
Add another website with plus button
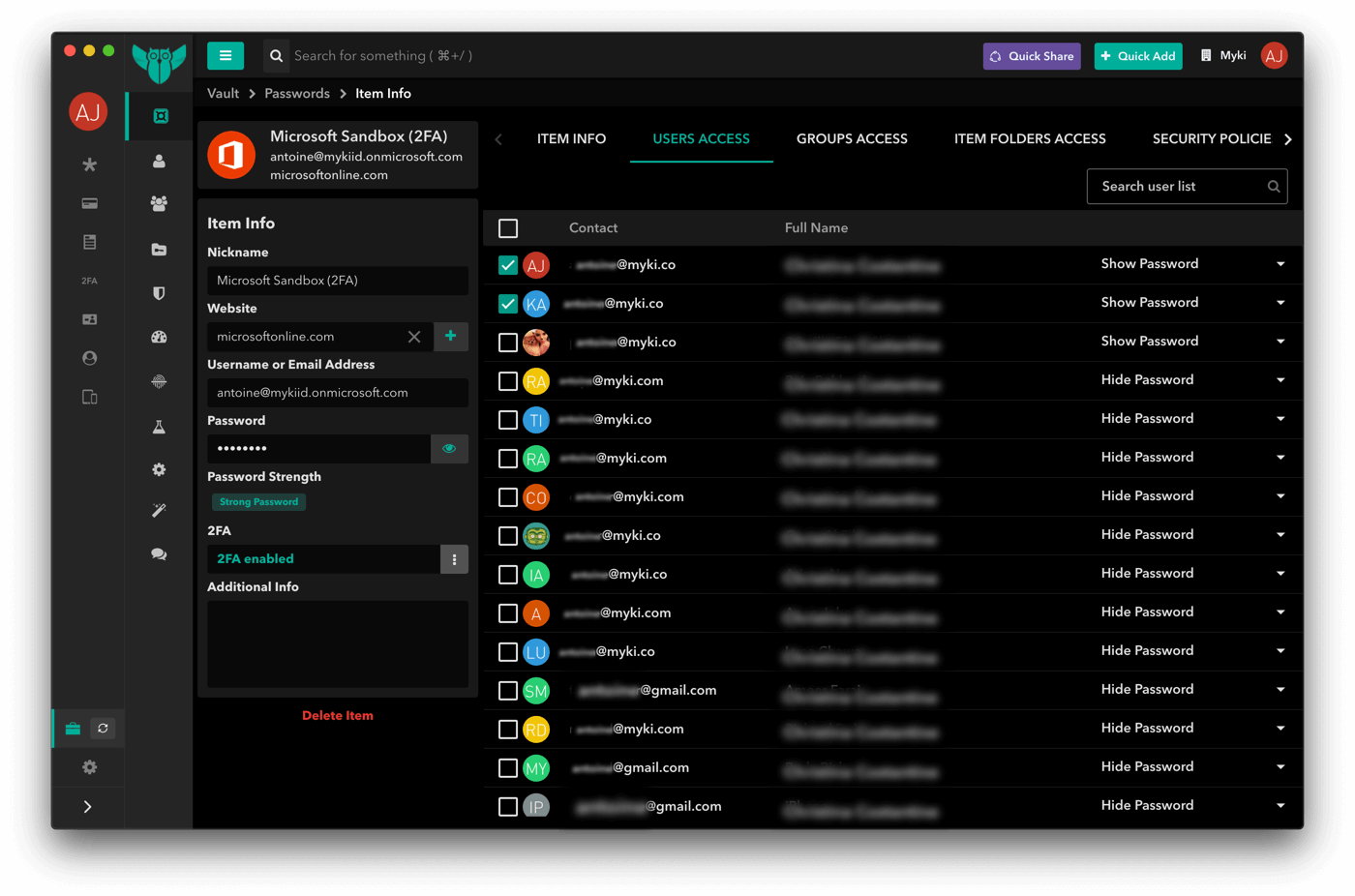451,336
